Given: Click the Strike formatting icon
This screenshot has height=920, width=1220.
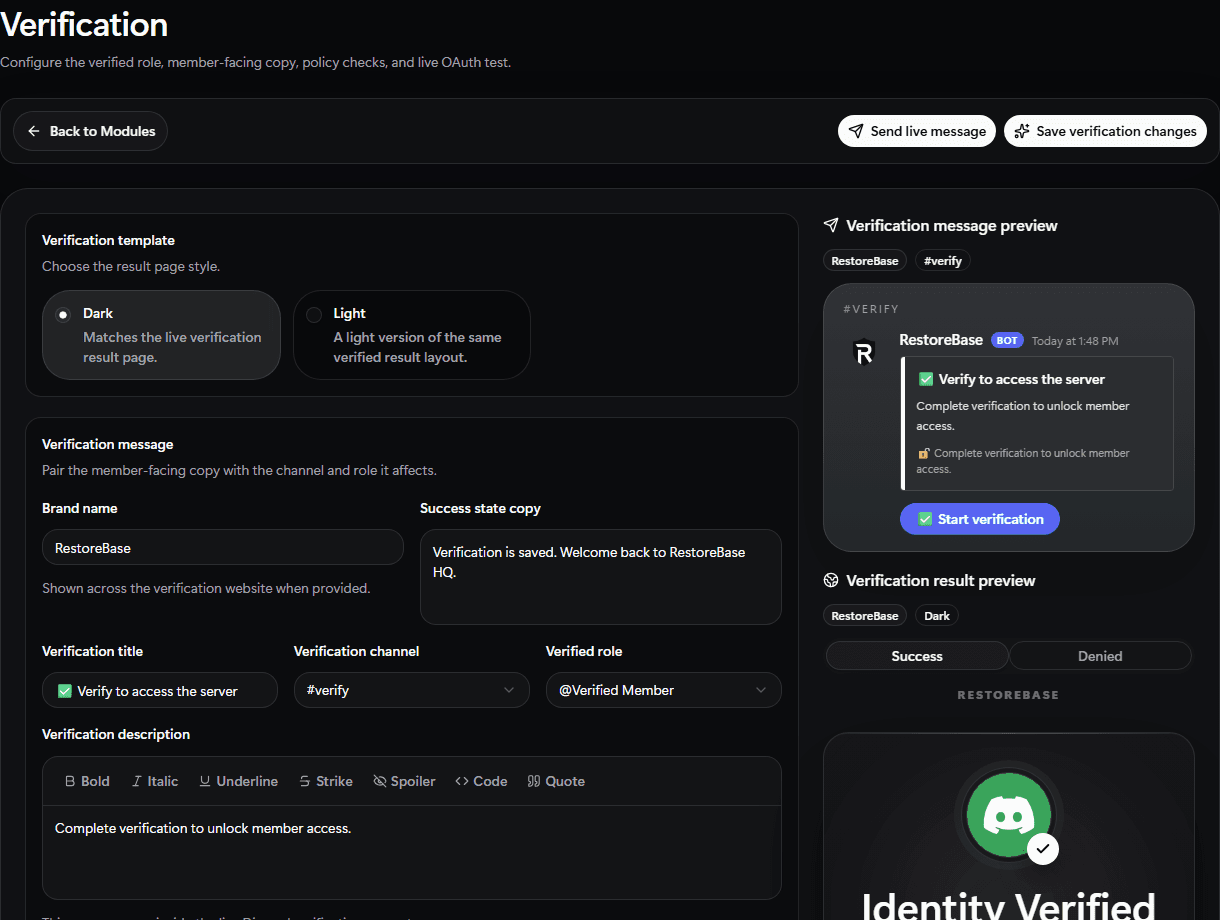Looking at the screenshot, I should [x=305, y=781].
